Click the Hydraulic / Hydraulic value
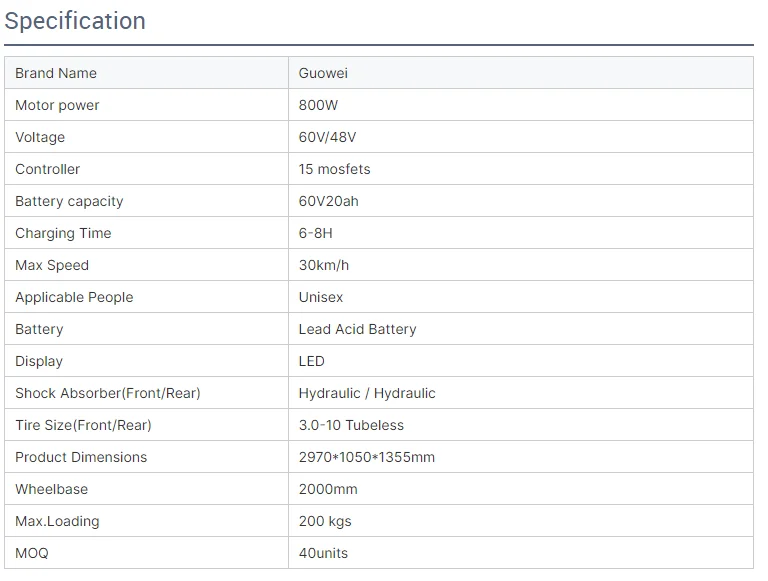Image resolution: width=768 pixels, height=581 pixels. tap(367, 393)
